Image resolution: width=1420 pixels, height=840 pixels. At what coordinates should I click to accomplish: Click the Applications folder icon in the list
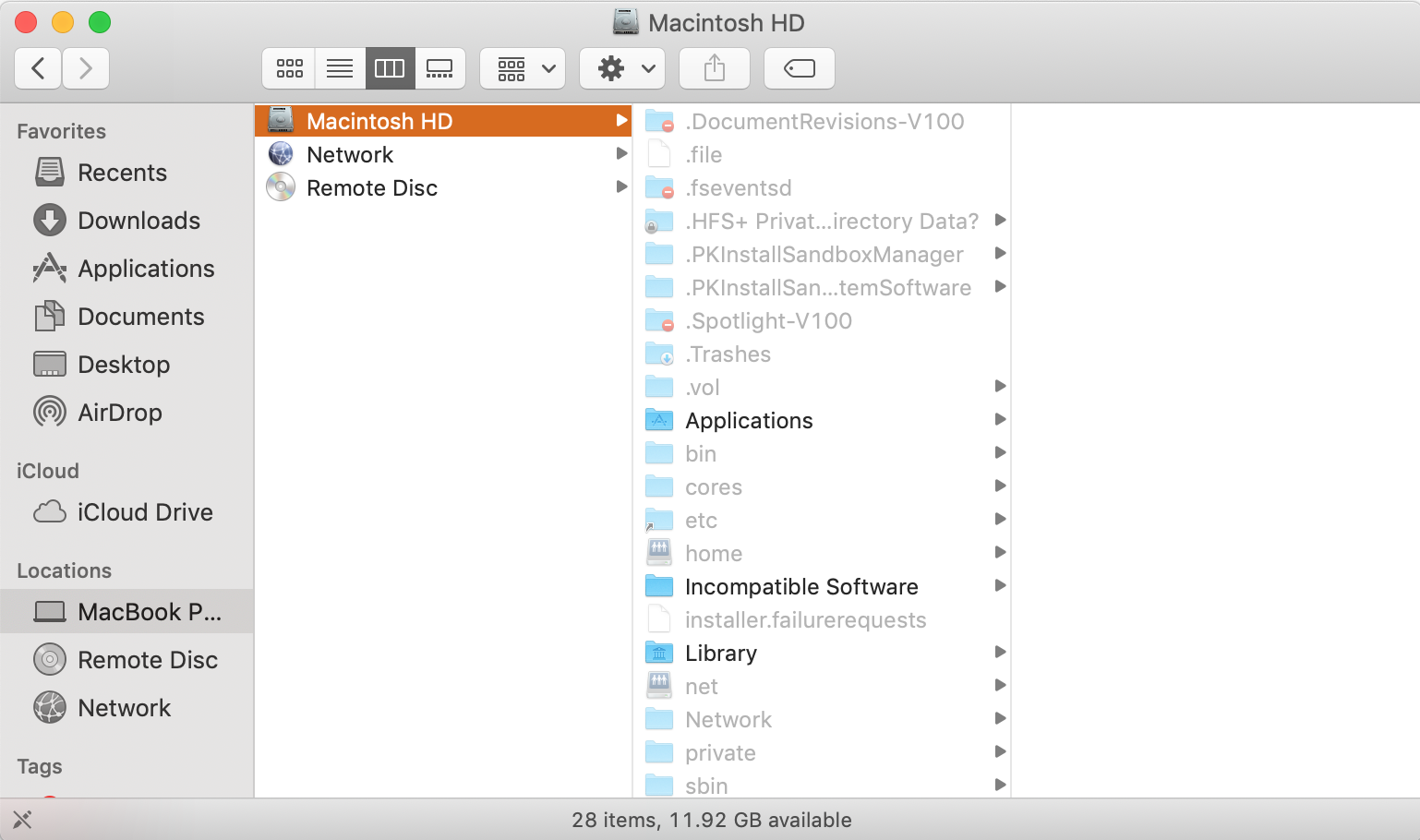pyautogui.click(x=659, y=420)
